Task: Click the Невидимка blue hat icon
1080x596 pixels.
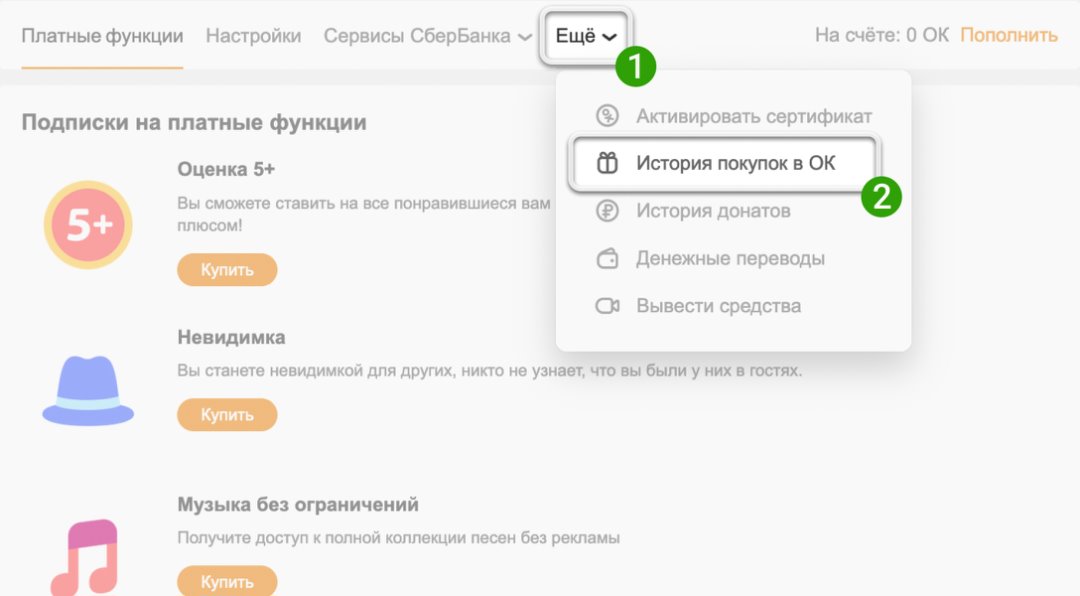Action: pyautogui.click(x=88, y=391)
